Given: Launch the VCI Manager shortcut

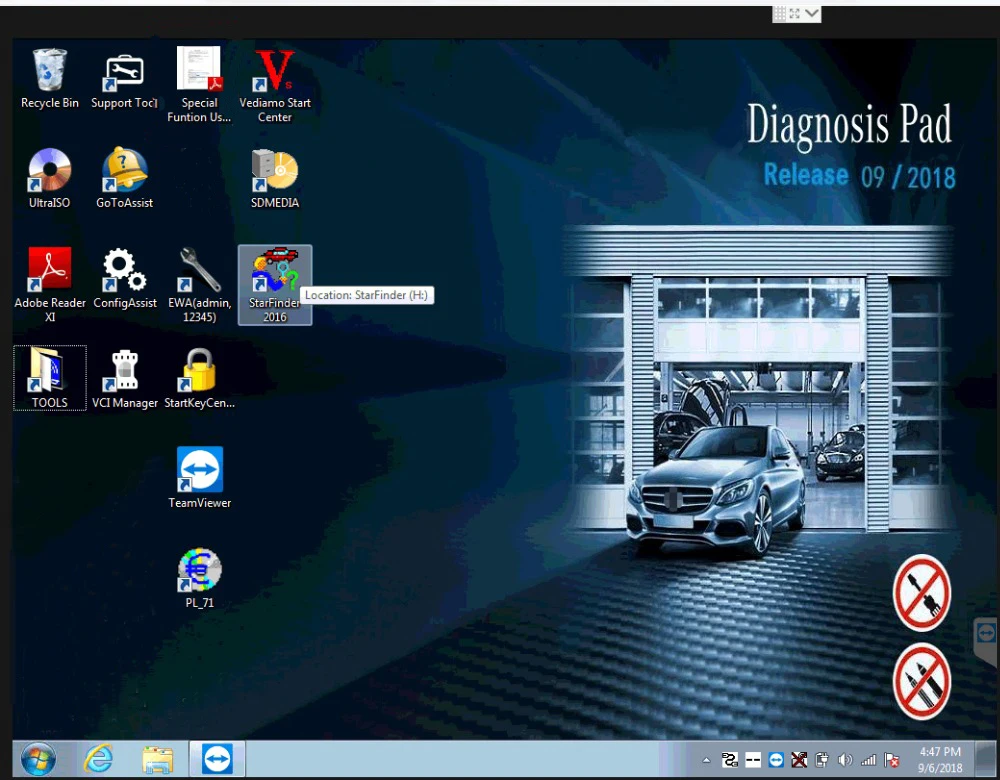Looking at the screenshot, I should [x=124, y=379].
